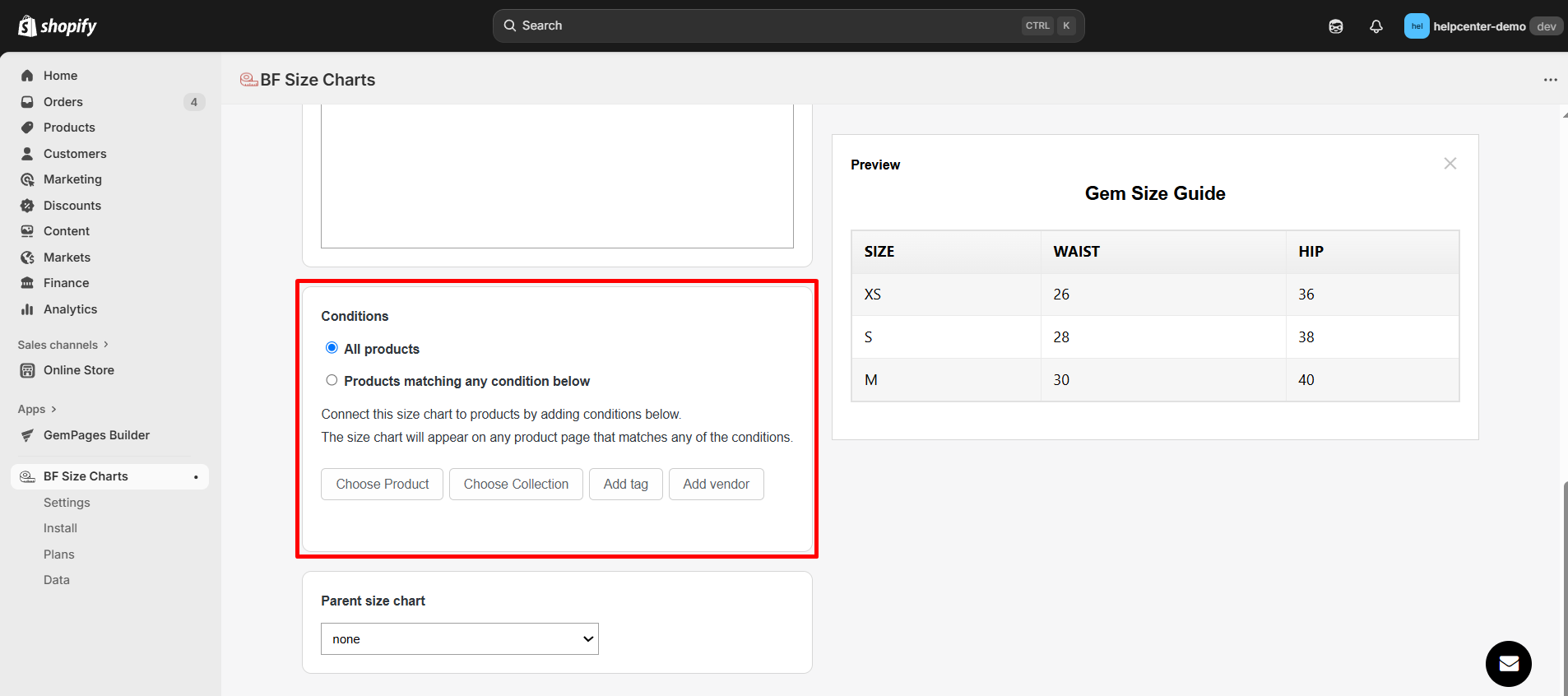Click the Choose Collection button
1568x696 pixels.
coord(516,485)
